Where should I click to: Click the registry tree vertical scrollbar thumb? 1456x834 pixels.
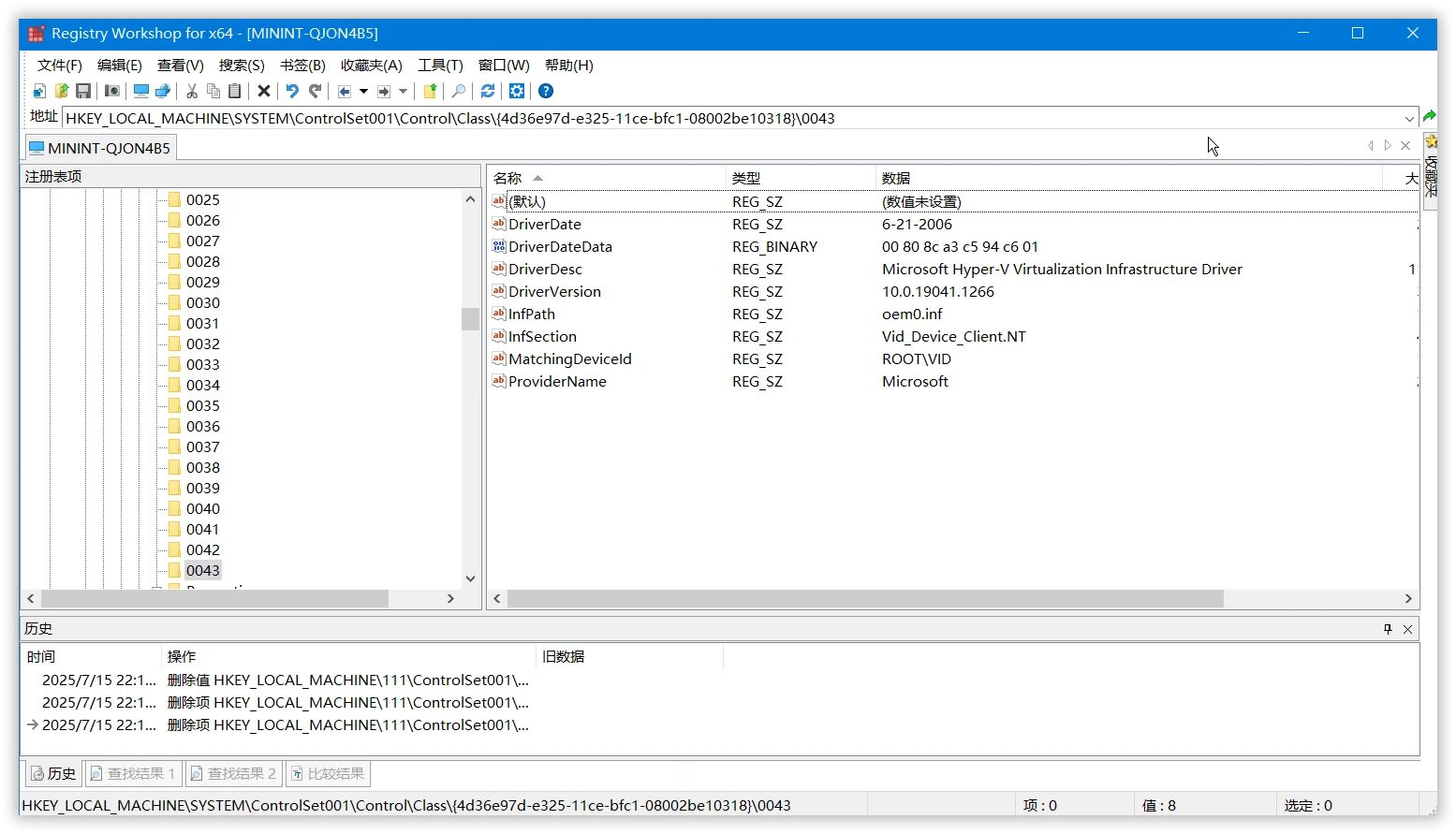click(x=470, y=318)
